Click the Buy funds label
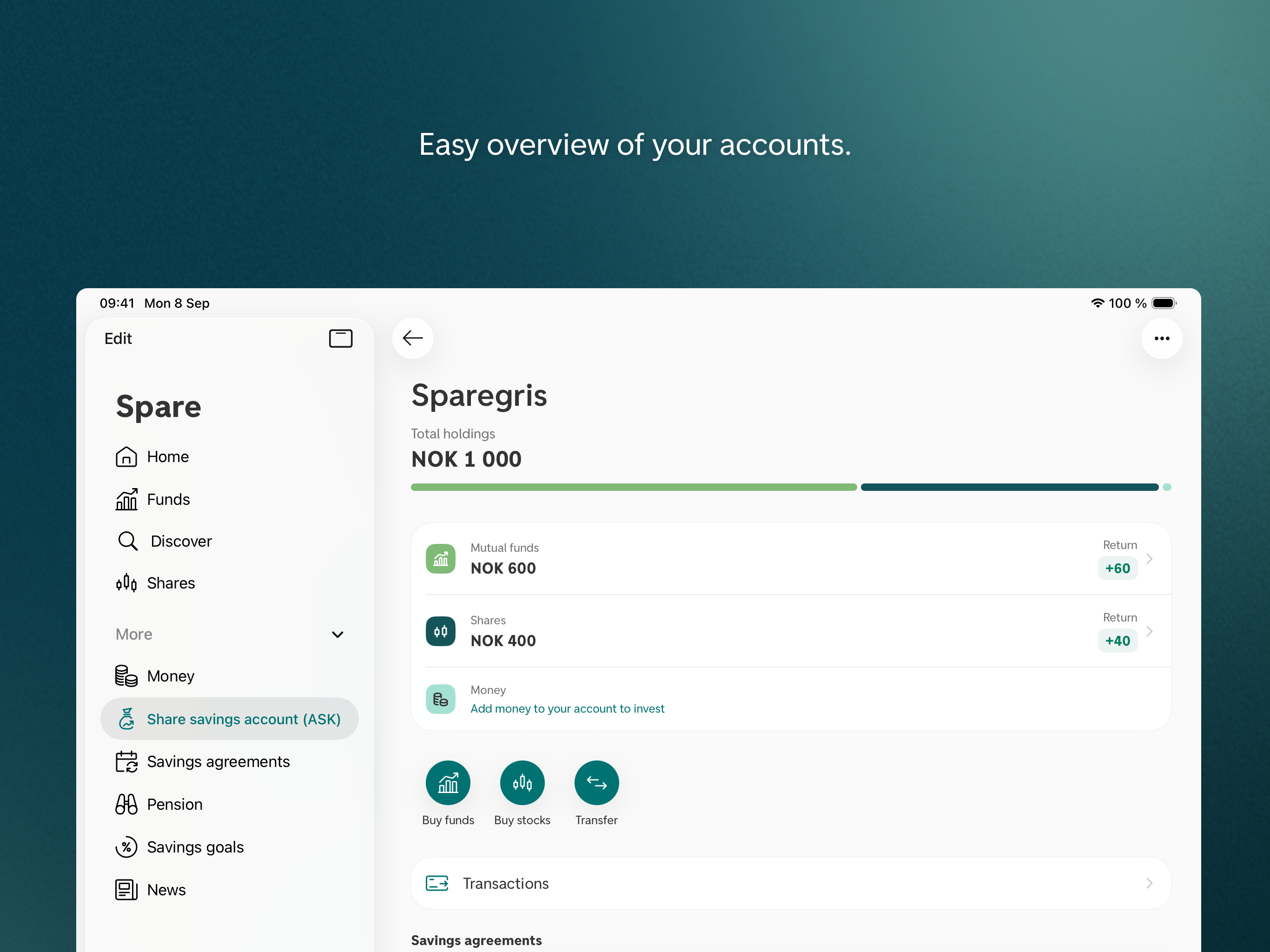 click(448, 820)
